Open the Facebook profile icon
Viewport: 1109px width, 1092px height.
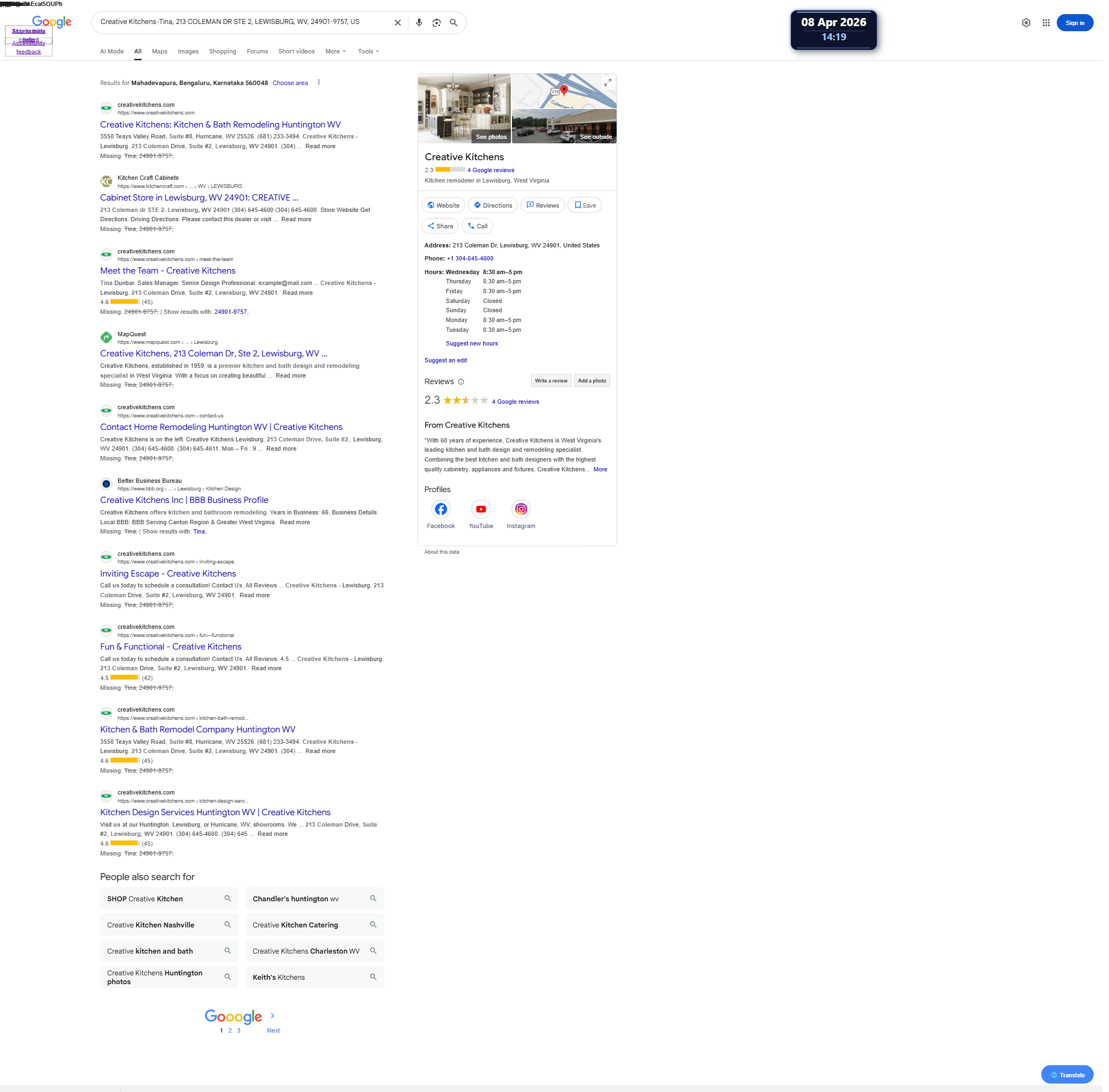pyautogui.click(x=441, y=509)
